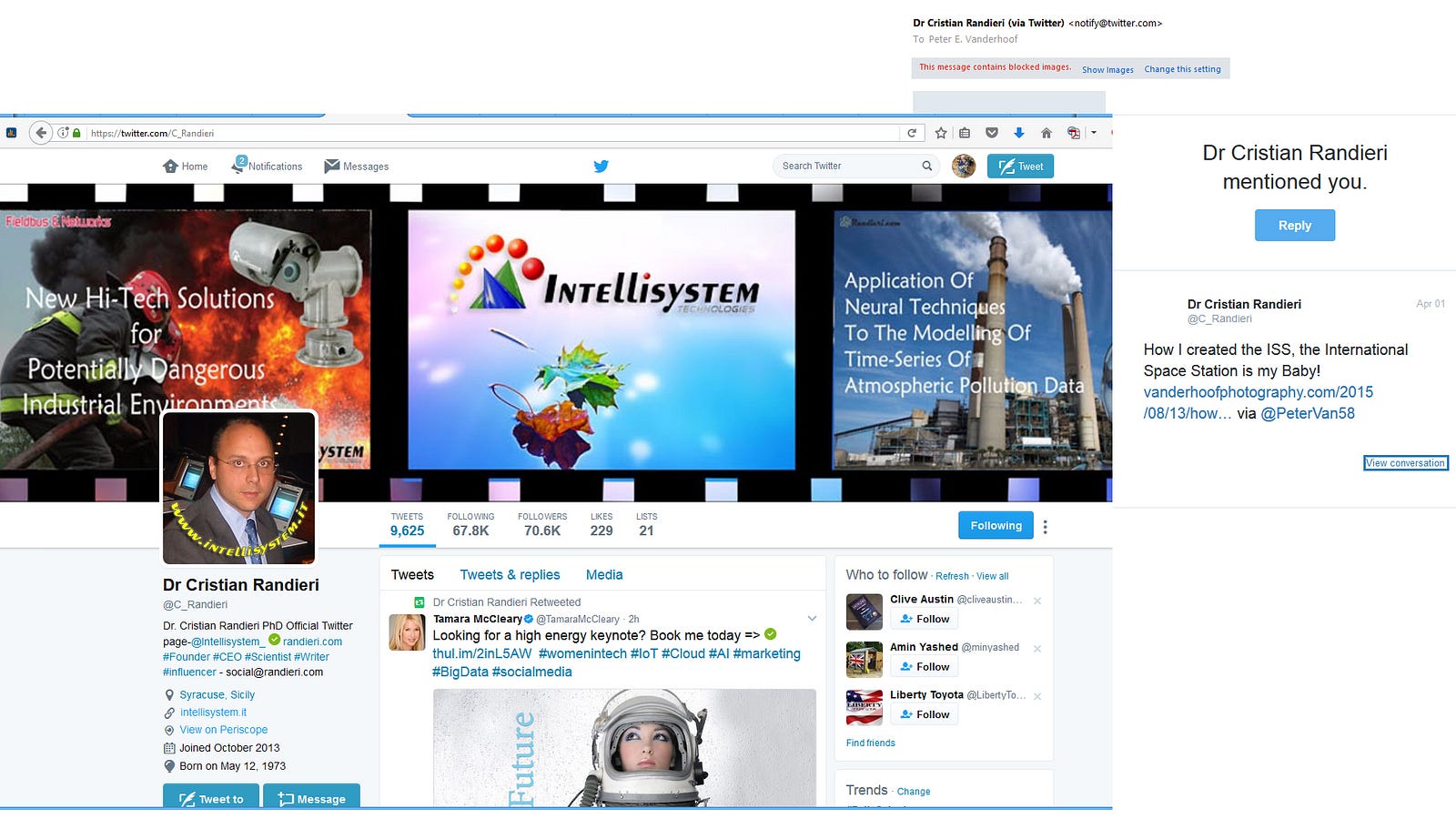Open Clive Austin's avatar thumbnail
Viewport: 1456px width, 819px height.
[x=864, y=612]
